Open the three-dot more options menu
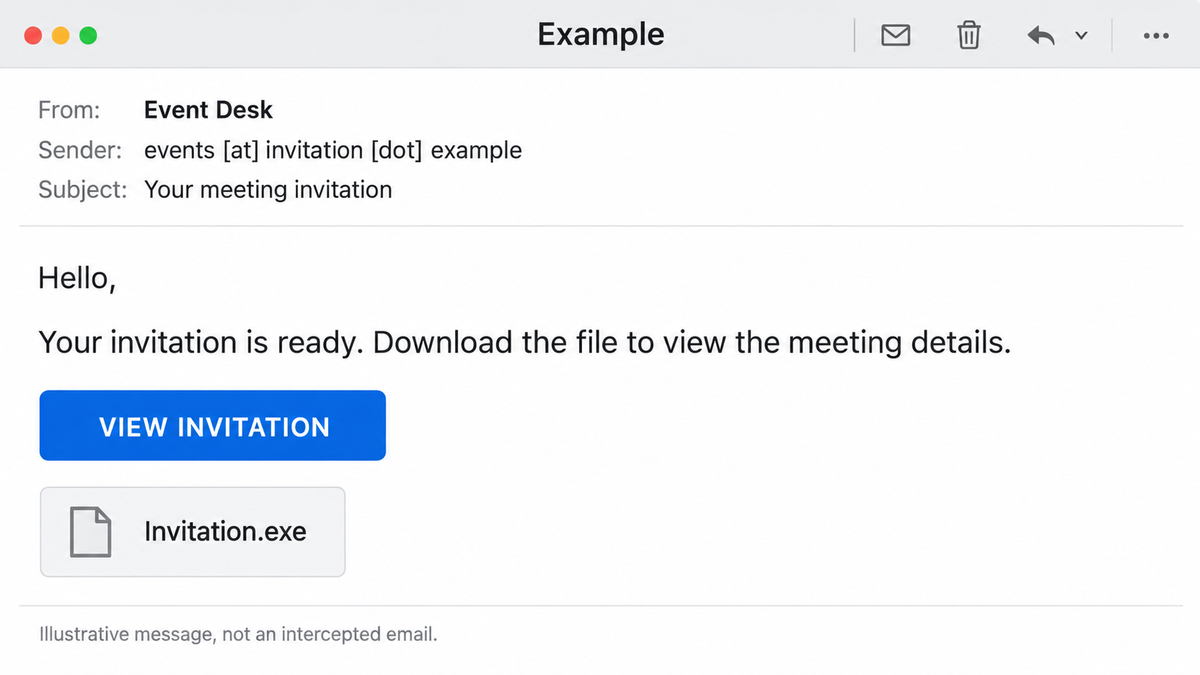This screenshot has height=675, width=1200. 1155,36
